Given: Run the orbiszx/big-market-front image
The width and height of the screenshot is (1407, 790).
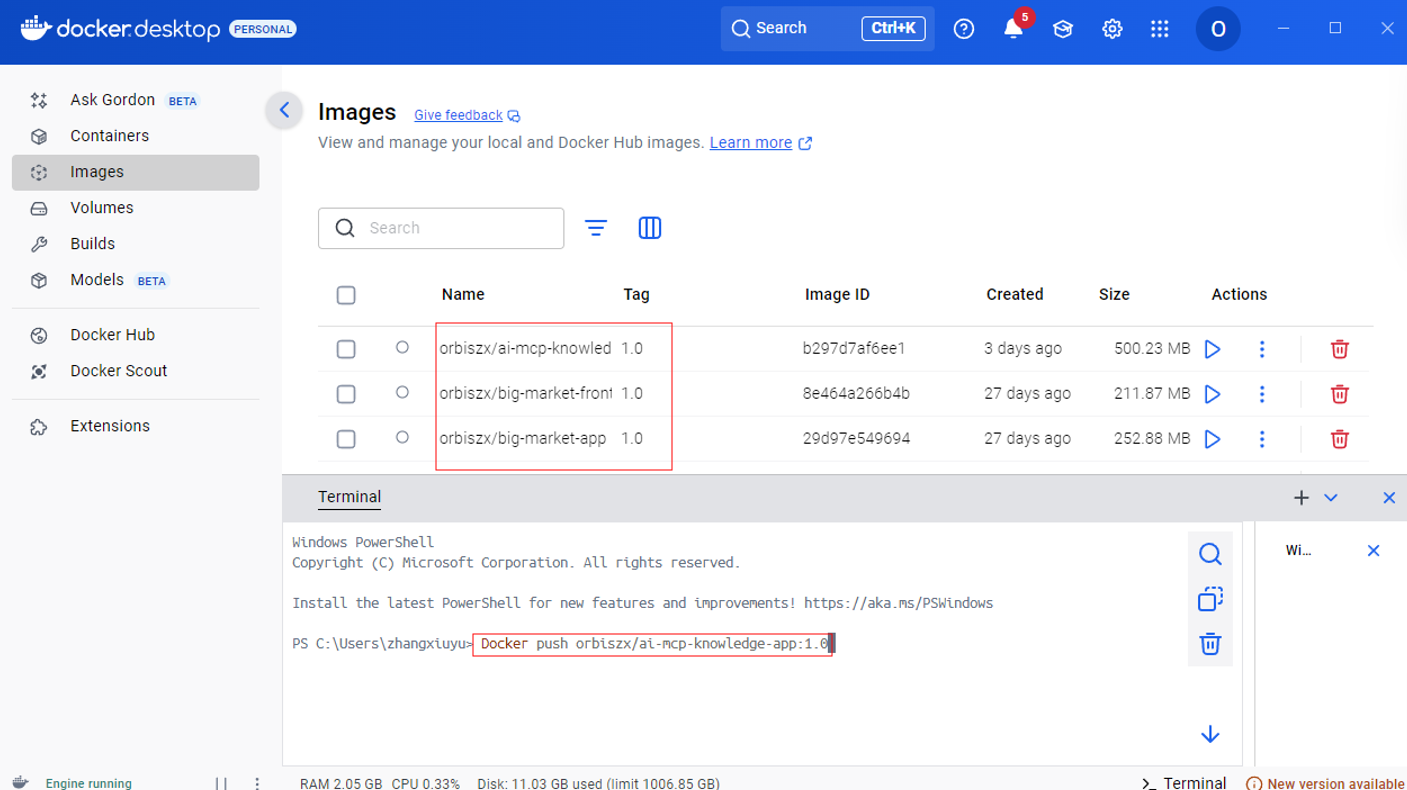Looking at the screenshot, I should pos(1213,394).
